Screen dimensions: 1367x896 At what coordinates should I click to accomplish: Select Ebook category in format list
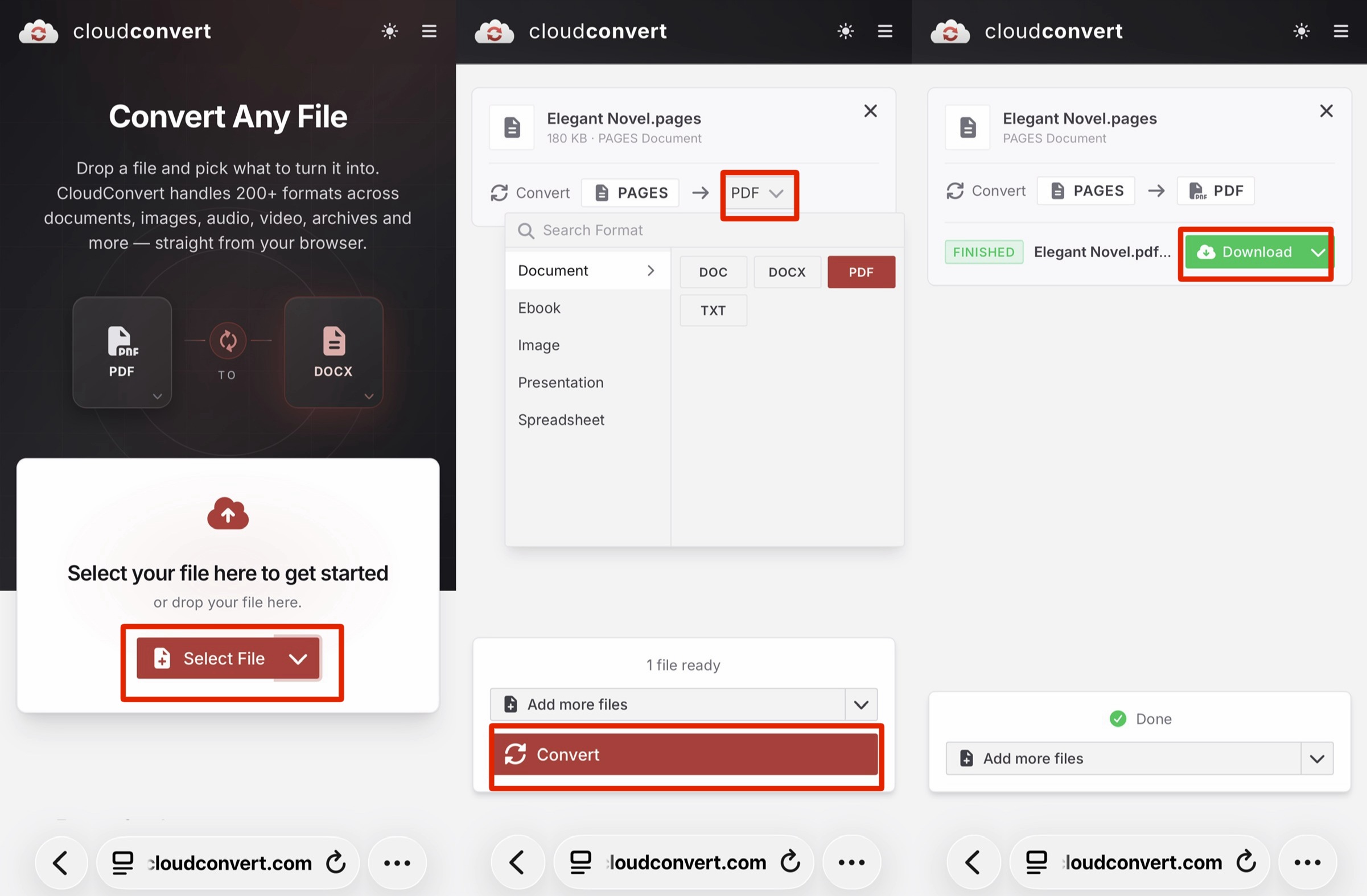click(x=587, y=308)
